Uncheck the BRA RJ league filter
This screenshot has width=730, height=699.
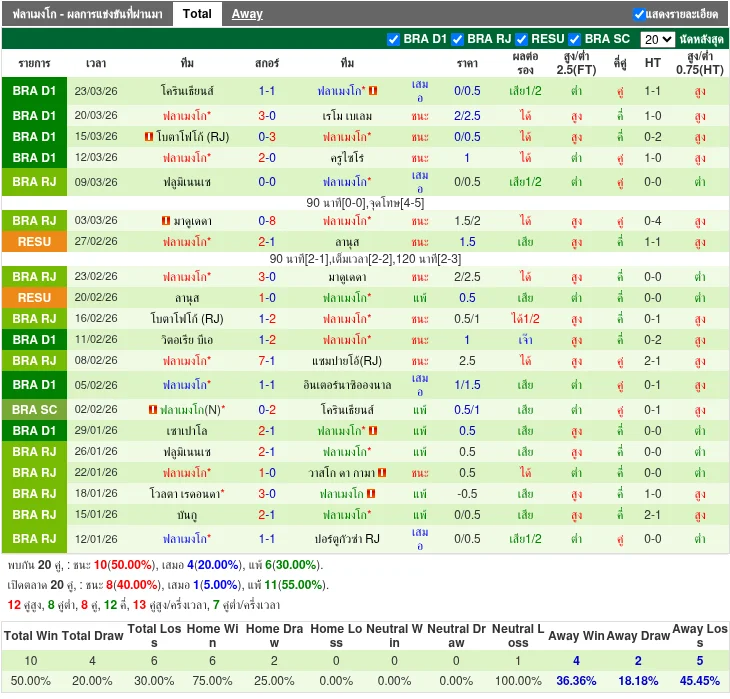click(458, 39)
